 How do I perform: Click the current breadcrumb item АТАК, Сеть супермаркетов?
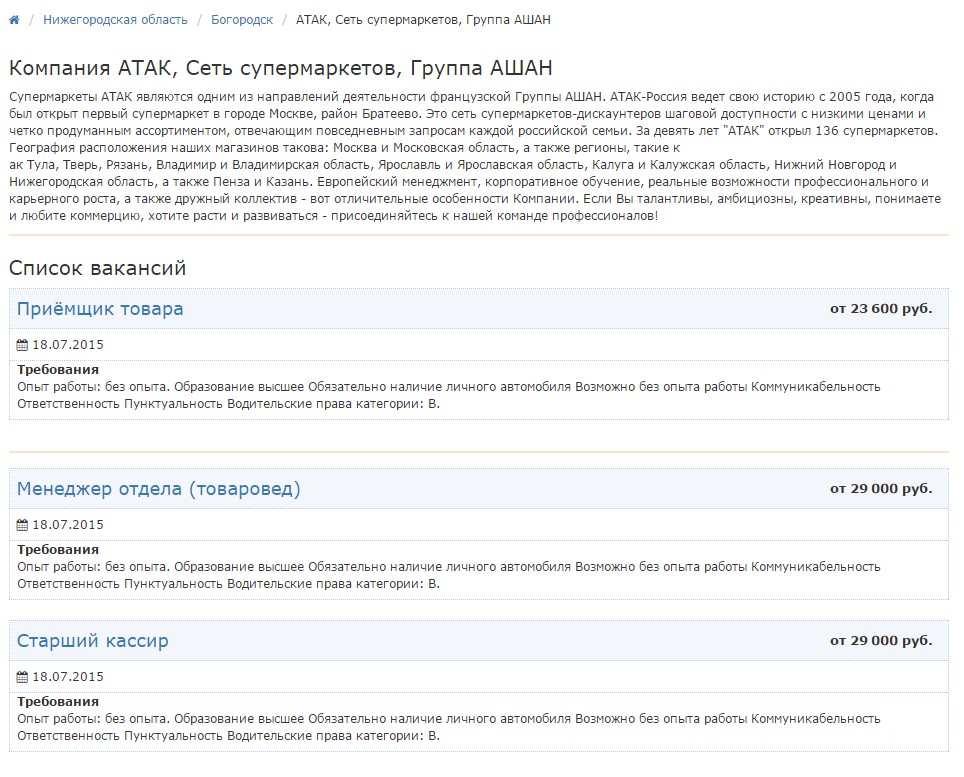click(422, 20)
